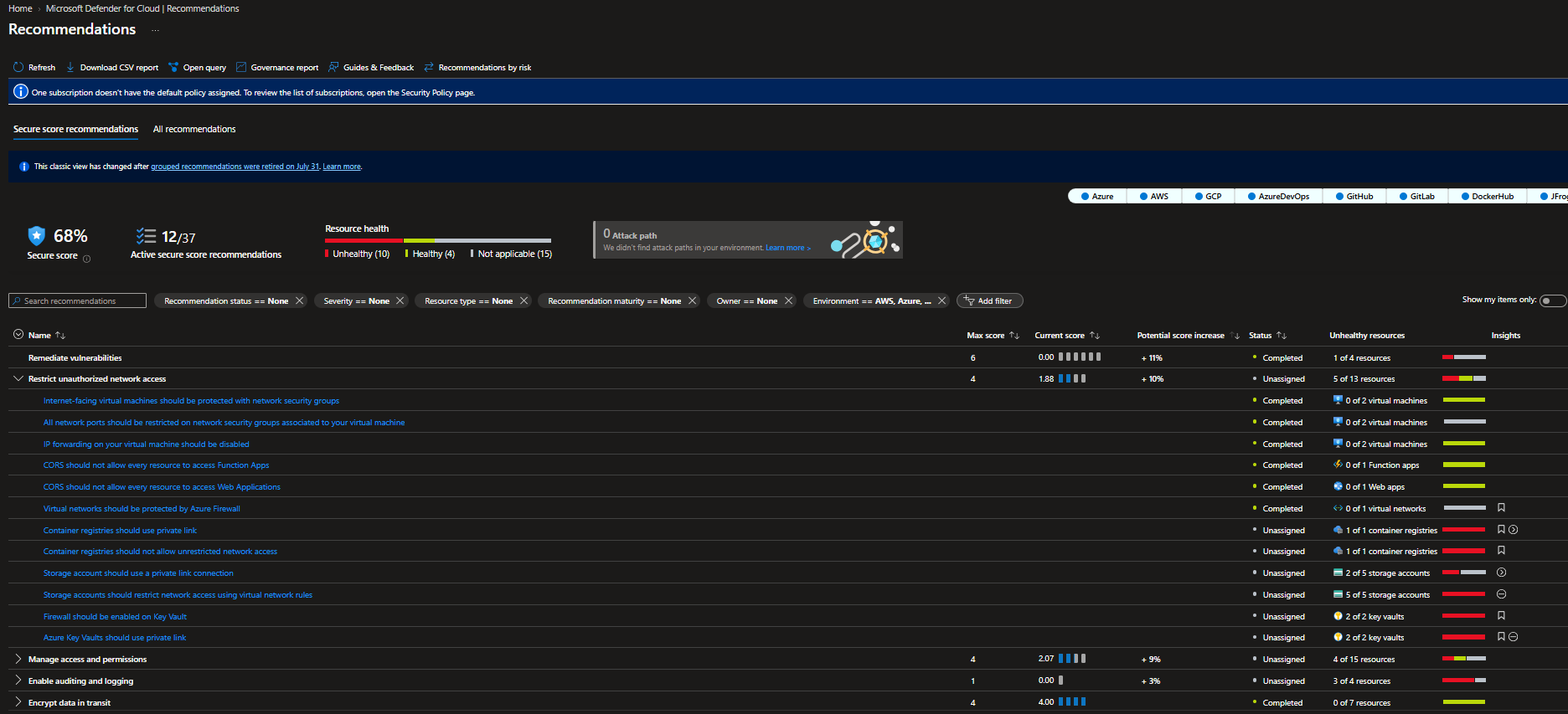1568x714 pixels.
Task: Open query from toolbar
Action: coord(197,67)
